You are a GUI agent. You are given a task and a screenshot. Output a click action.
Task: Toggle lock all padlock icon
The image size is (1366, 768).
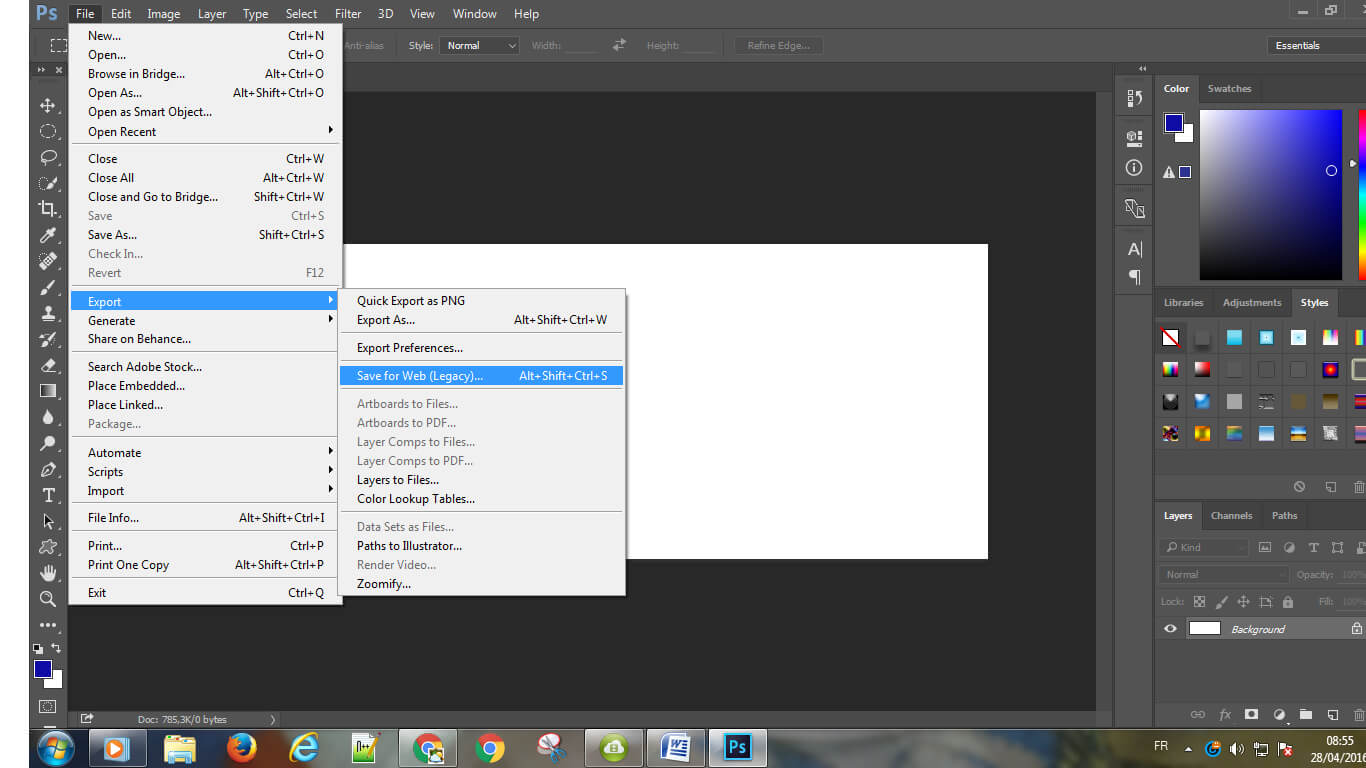[x=1288, y=602]
